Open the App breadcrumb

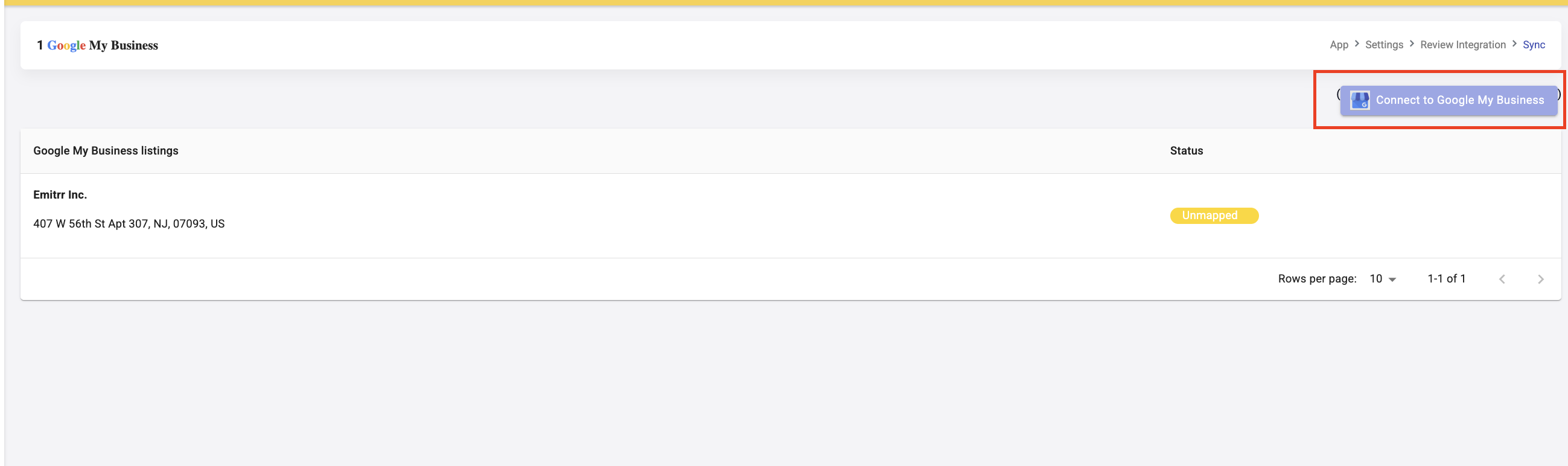[x=1339, y=45]
